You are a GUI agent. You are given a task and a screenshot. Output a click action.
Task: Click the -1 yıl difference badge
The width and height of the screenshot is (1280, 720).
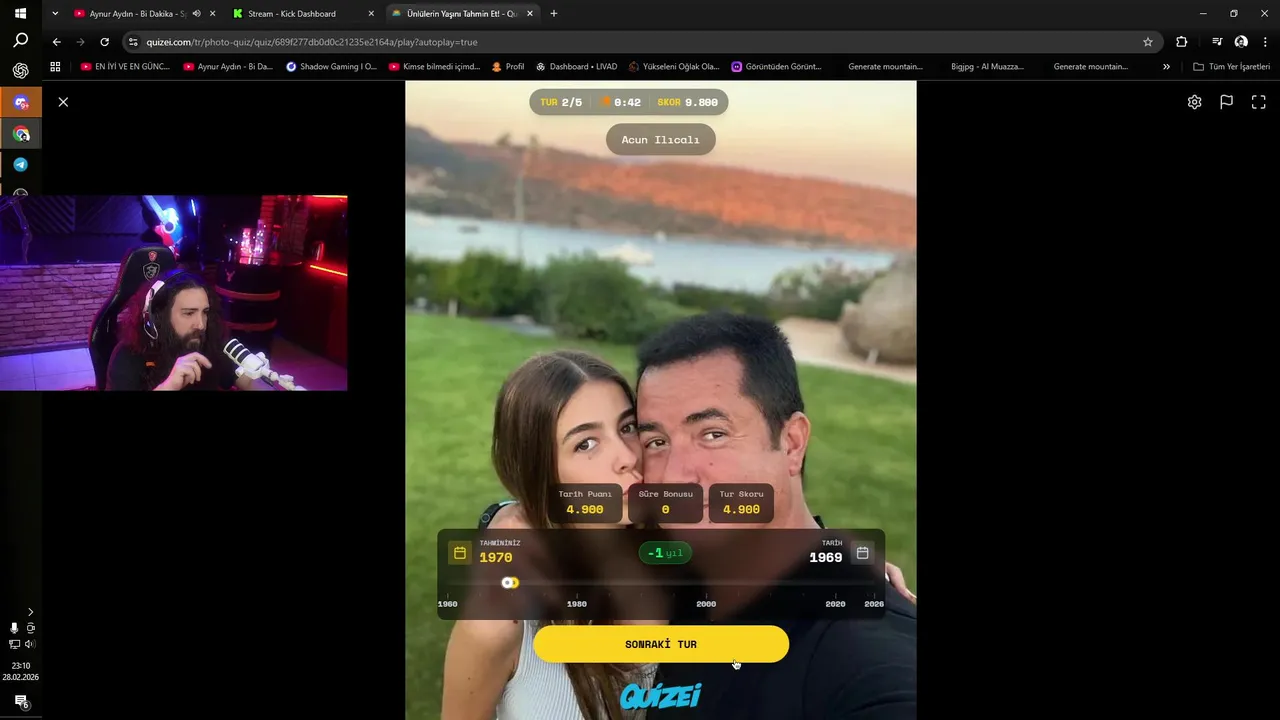665,553
